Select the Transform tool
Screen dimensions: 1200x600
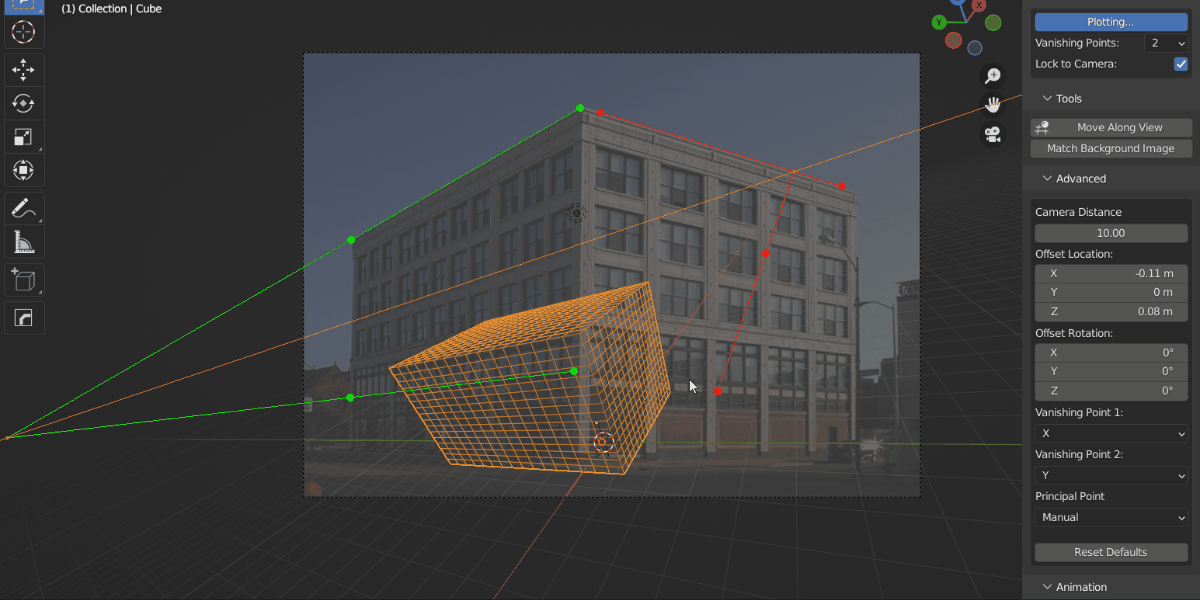point(23,171)
